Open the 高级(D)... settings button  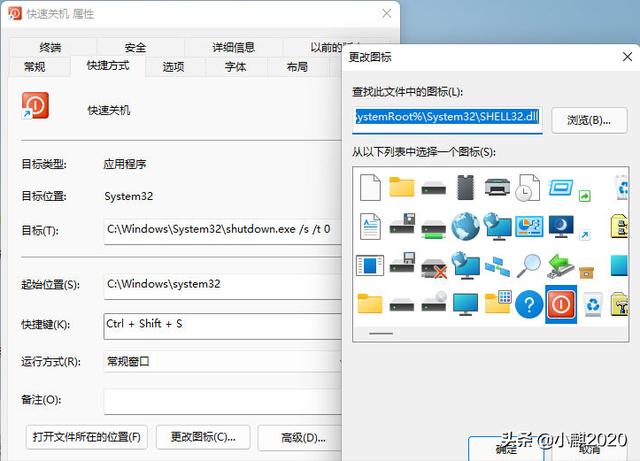(x=300, y=437)
